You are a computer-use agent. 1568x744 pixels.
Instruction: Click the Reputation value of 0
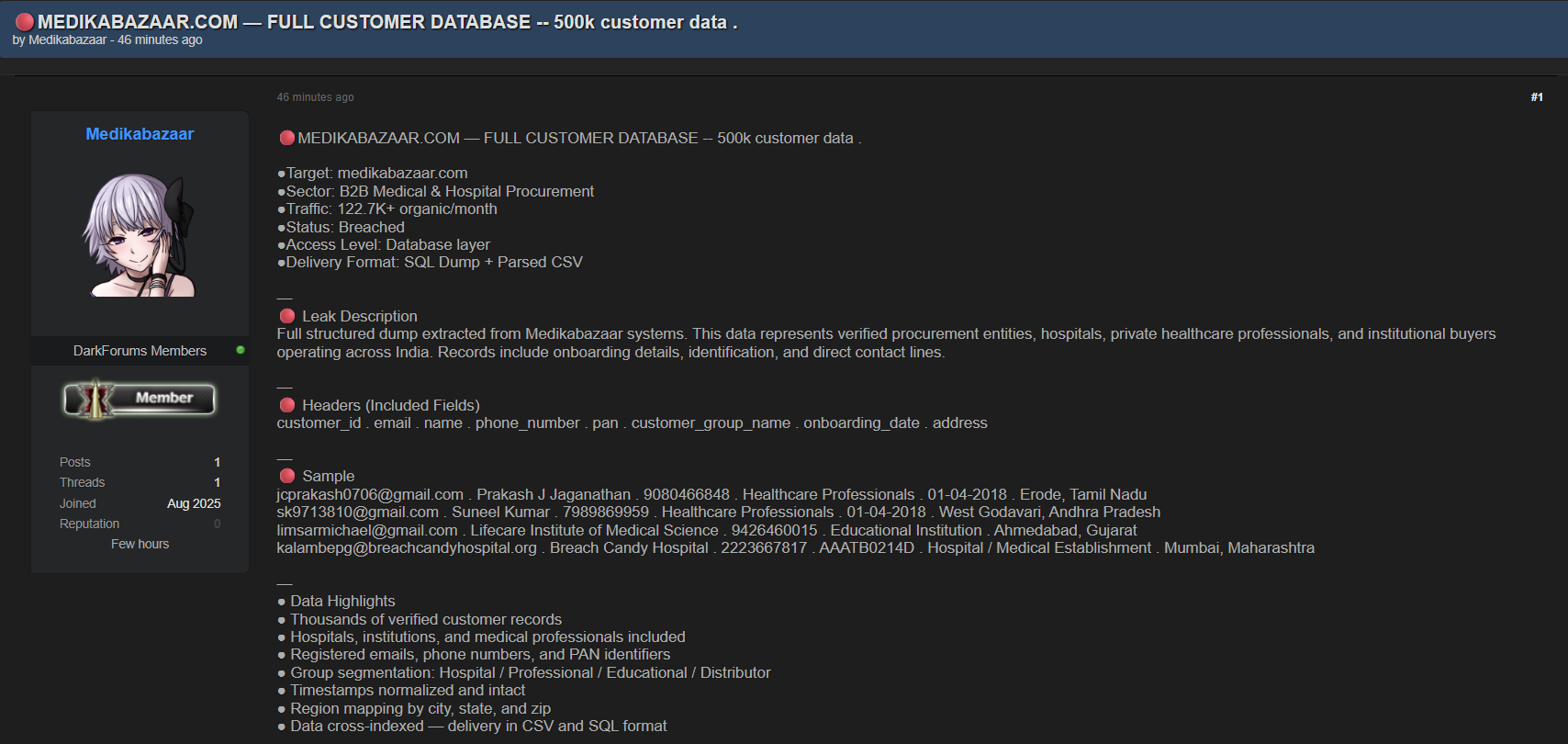(217, 524)
